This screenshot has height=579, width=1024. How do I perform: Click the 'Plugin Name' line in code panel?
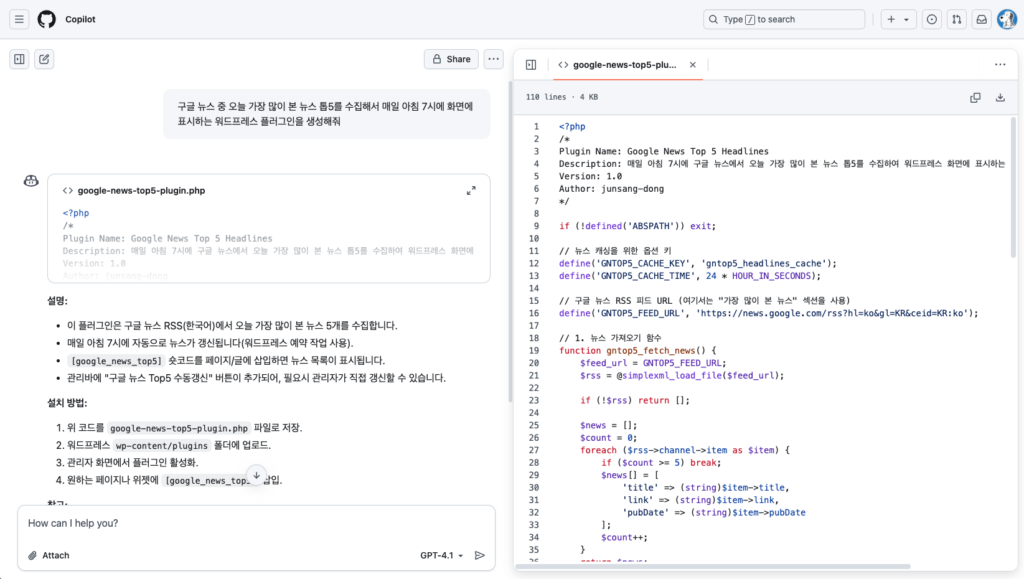664,151
